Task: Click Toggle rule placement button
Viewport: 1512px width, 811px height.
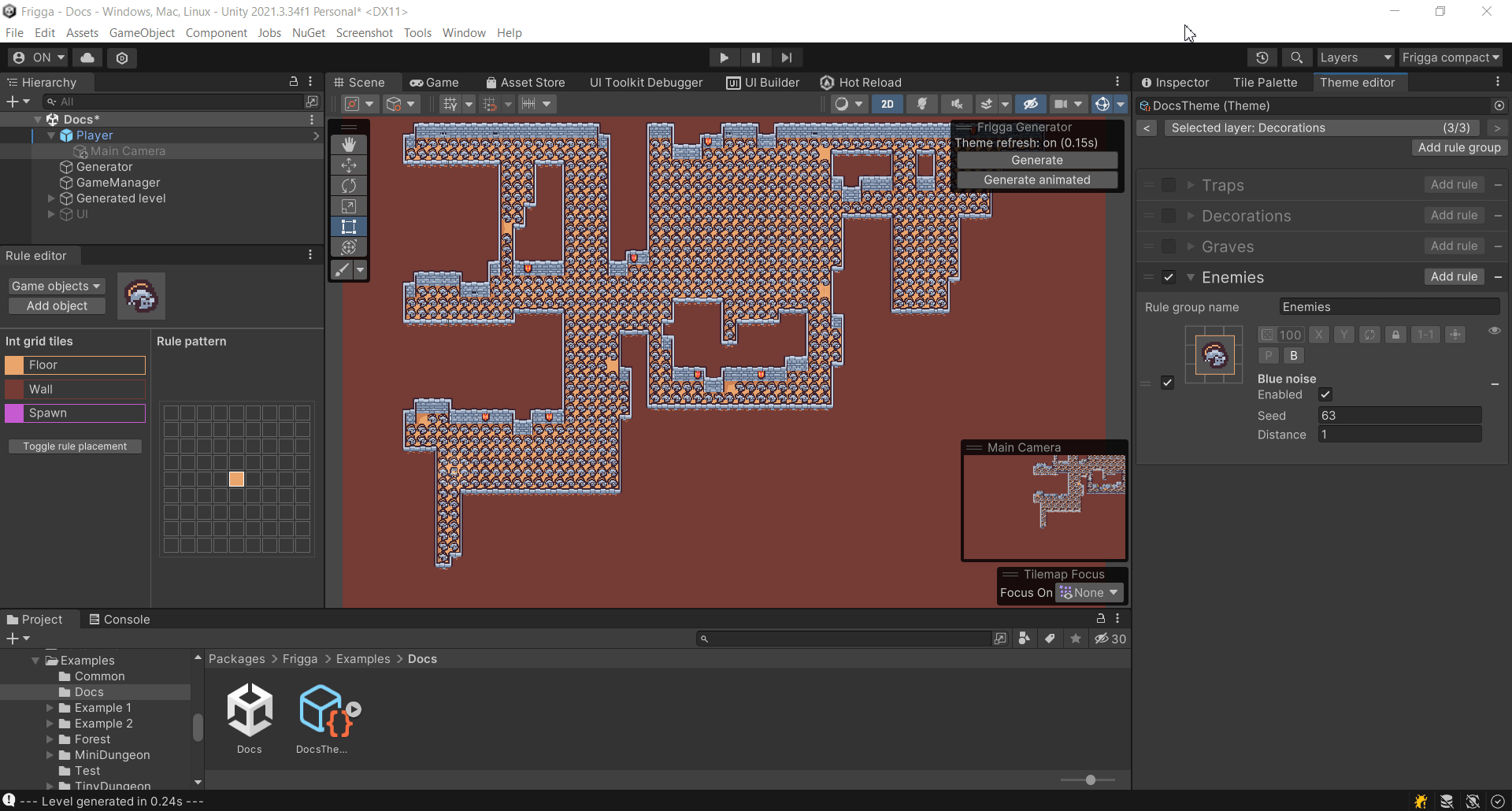Action: click(x=75, y=446)
